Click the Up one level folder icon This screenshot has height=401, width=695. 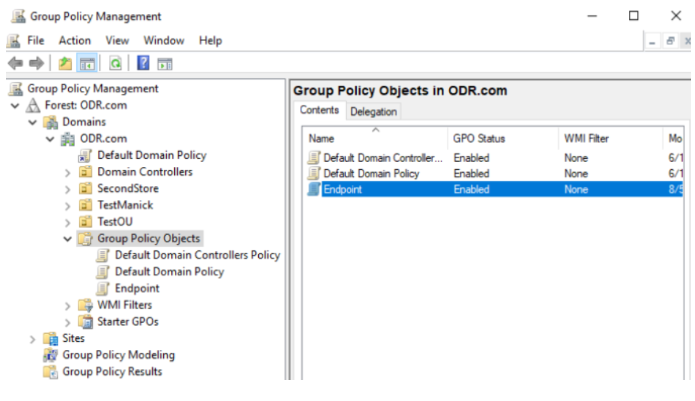tap(65, 63)
